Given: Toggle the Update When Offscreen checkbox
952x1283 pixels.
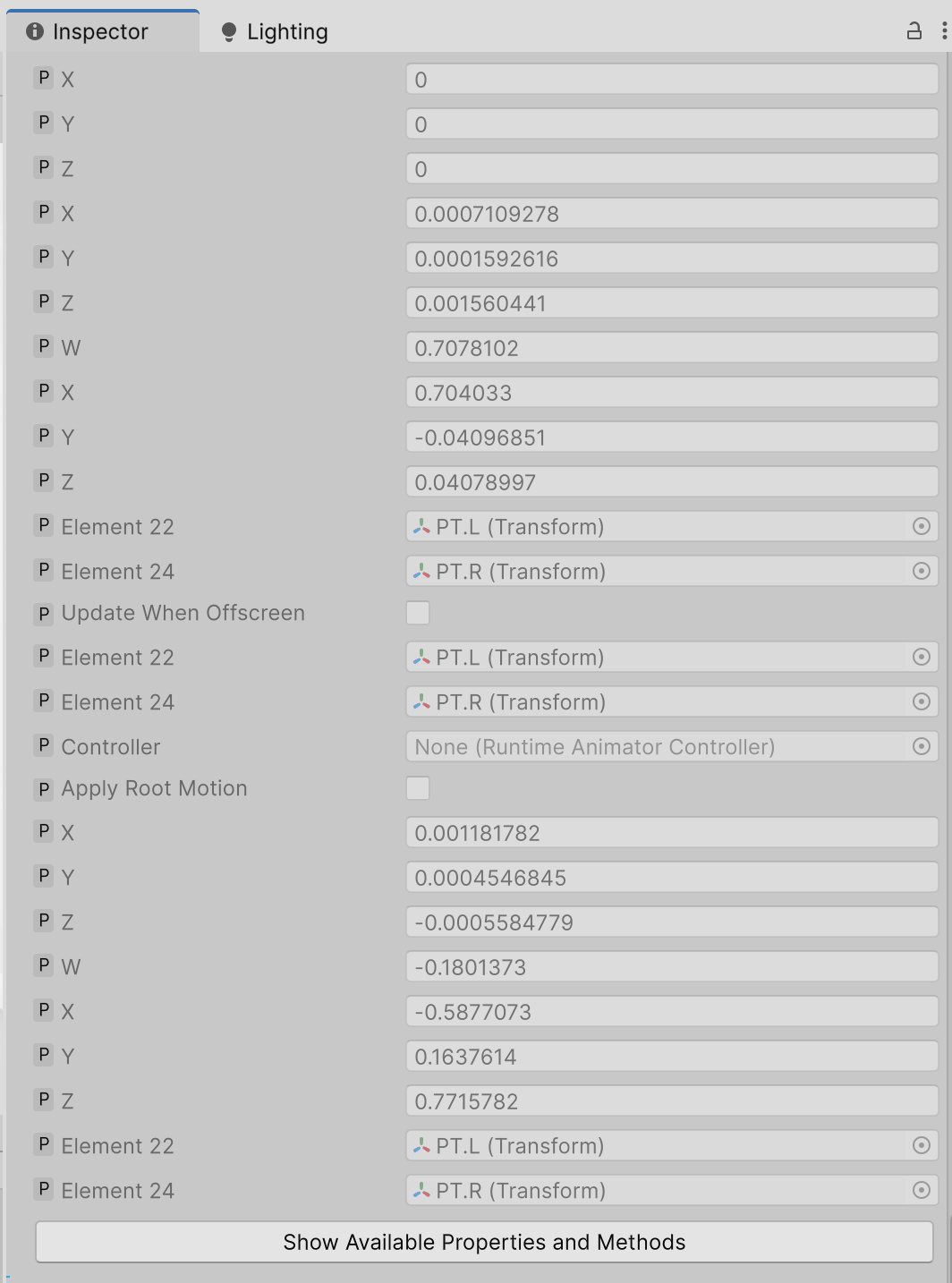Looking at the screenshot, I should tap(418, 613).
